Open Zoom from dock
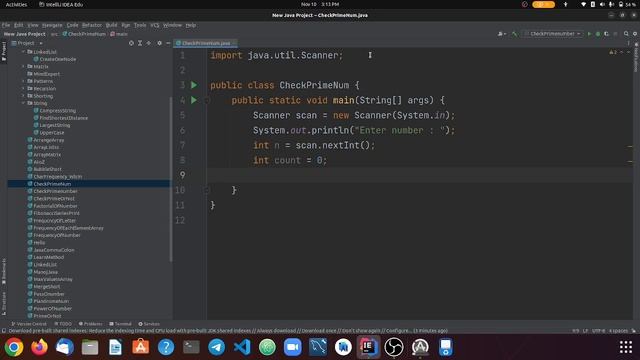The width and height of the screenshot is (640, 360). click(x=293, y=347)
